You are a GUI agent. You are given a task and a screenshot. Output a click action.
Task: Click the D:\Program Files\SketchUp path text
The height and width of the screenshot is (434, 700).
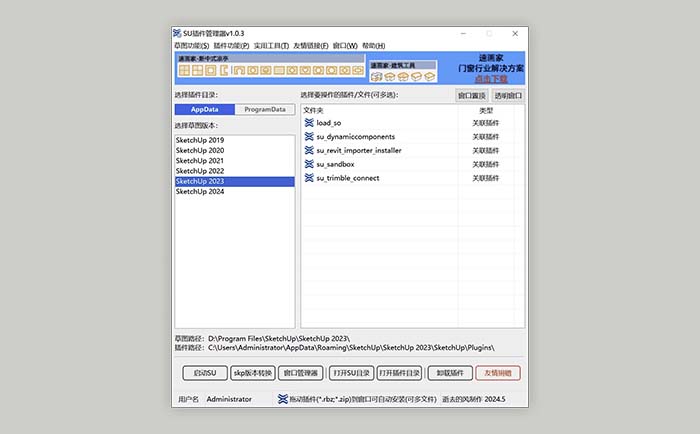pyautogui.click(x=279, y=338)
